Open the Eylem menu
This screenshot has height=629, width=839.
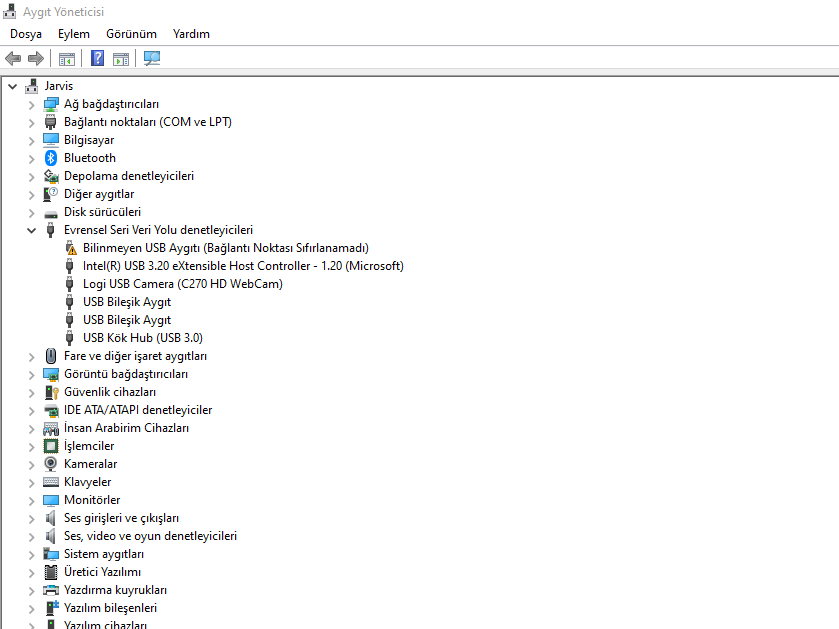[x=74, y=34]
